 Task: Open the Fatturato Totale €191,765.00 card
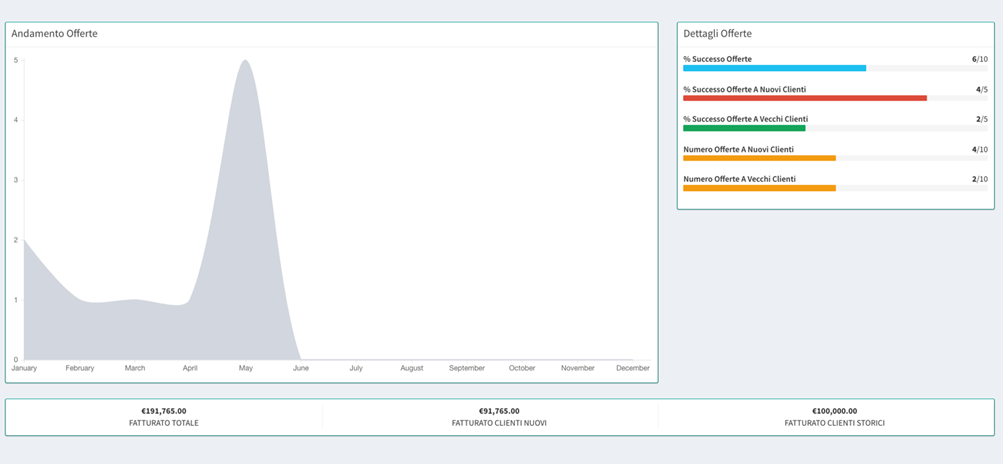[x=164, y=417]
